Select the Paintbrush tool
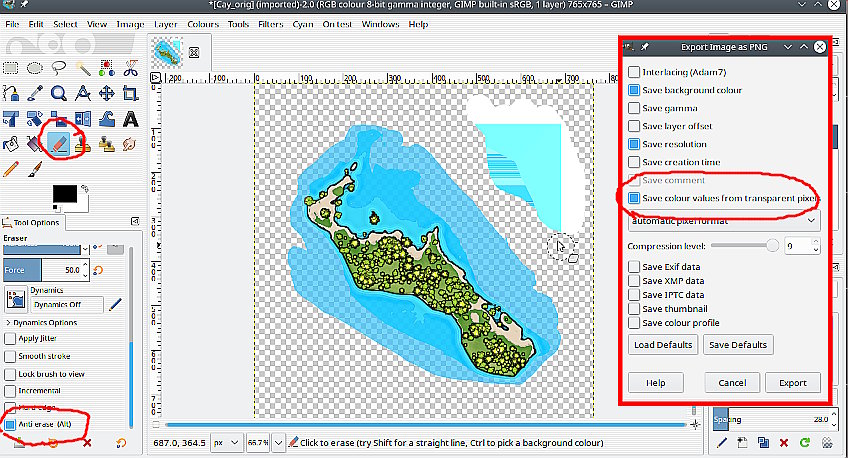Viewport: 848px width, 458px height. 35,169
